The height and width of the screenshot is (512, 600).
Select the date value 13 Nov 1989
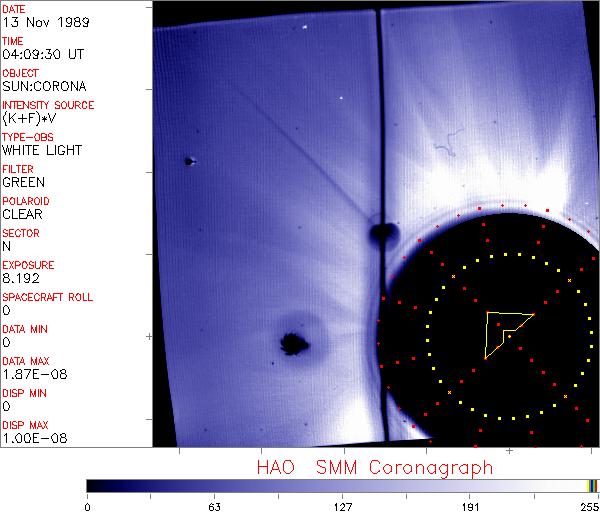click(x=46, y=22)
